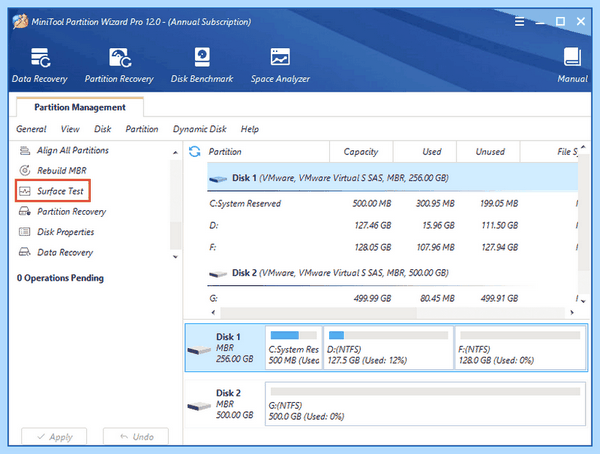Open the Space Analyzer tool
This screenshot has width=600, height=454.
(280, 65)
